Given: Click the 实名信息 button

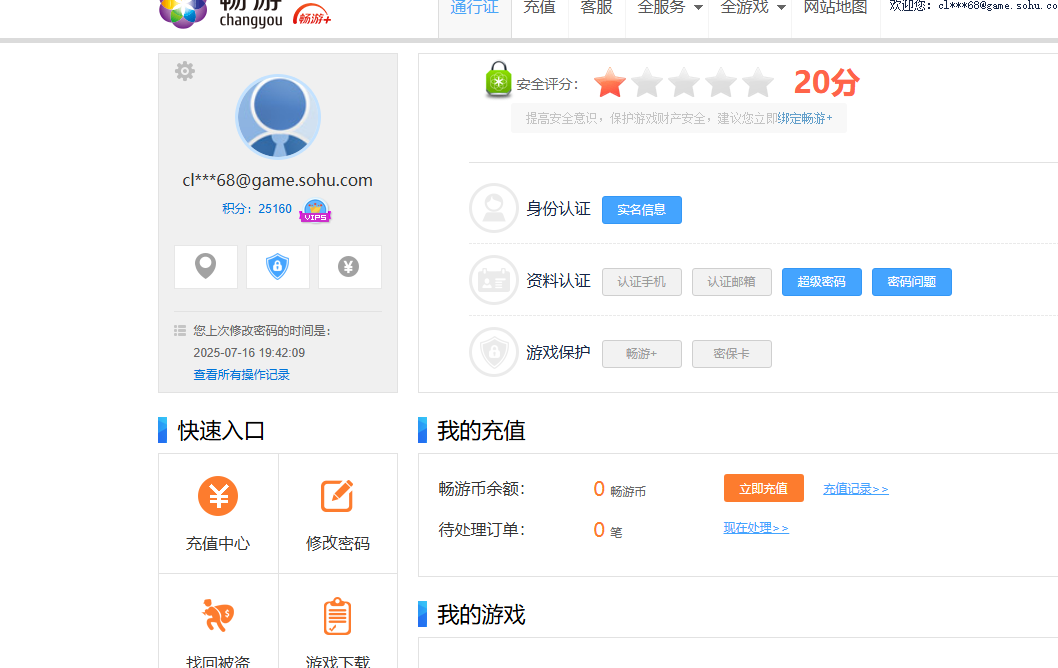Looking at the screenshot, I should (642, 210).
